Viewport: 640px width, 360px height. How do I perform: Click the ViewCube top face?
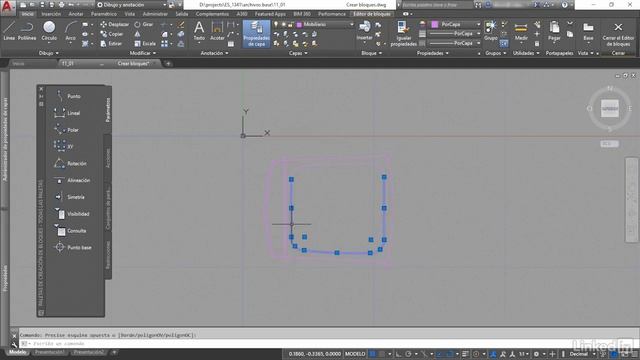[x=609, y=109]
